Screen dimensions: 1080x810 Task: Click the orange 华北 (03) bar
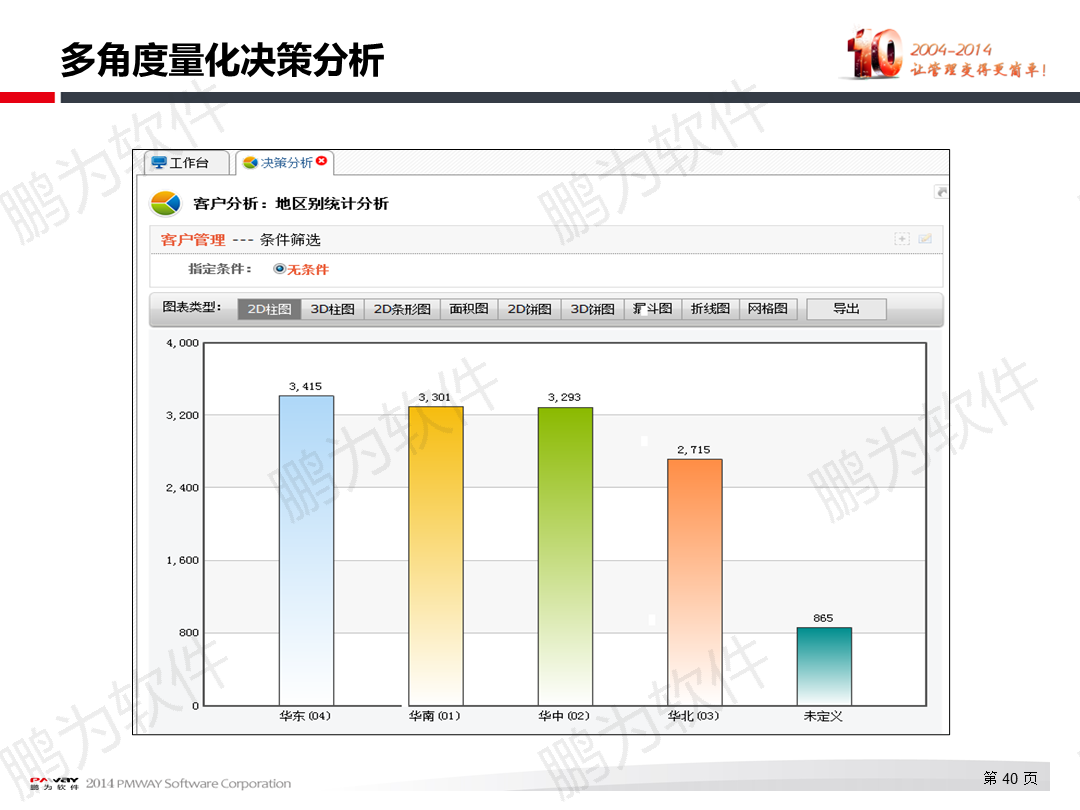point(695,582)
